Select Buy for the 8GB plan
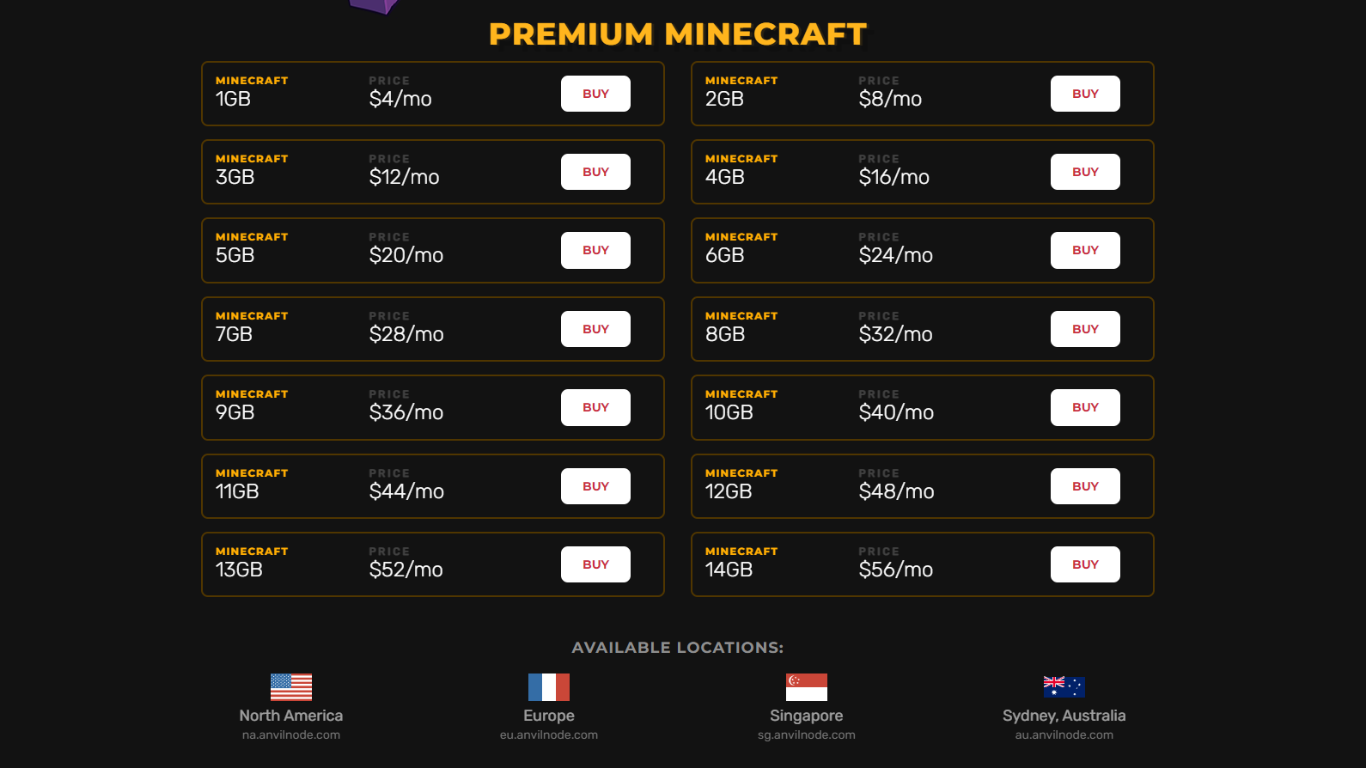The width and height of the screenshot is (1366, 768). 1085,329
